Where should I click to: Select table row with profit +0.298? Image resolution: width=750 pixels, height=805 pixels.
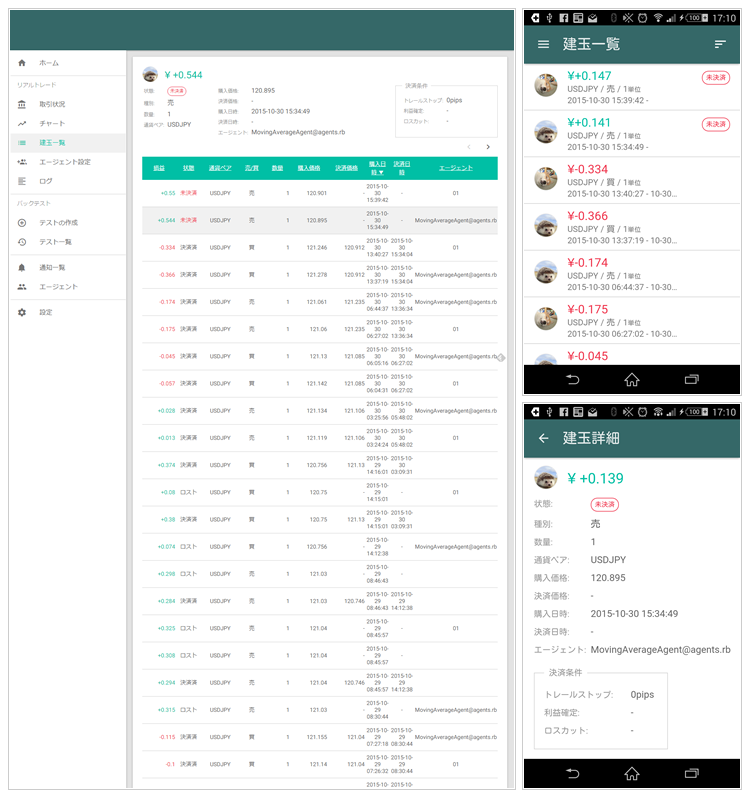pos(320,574)
